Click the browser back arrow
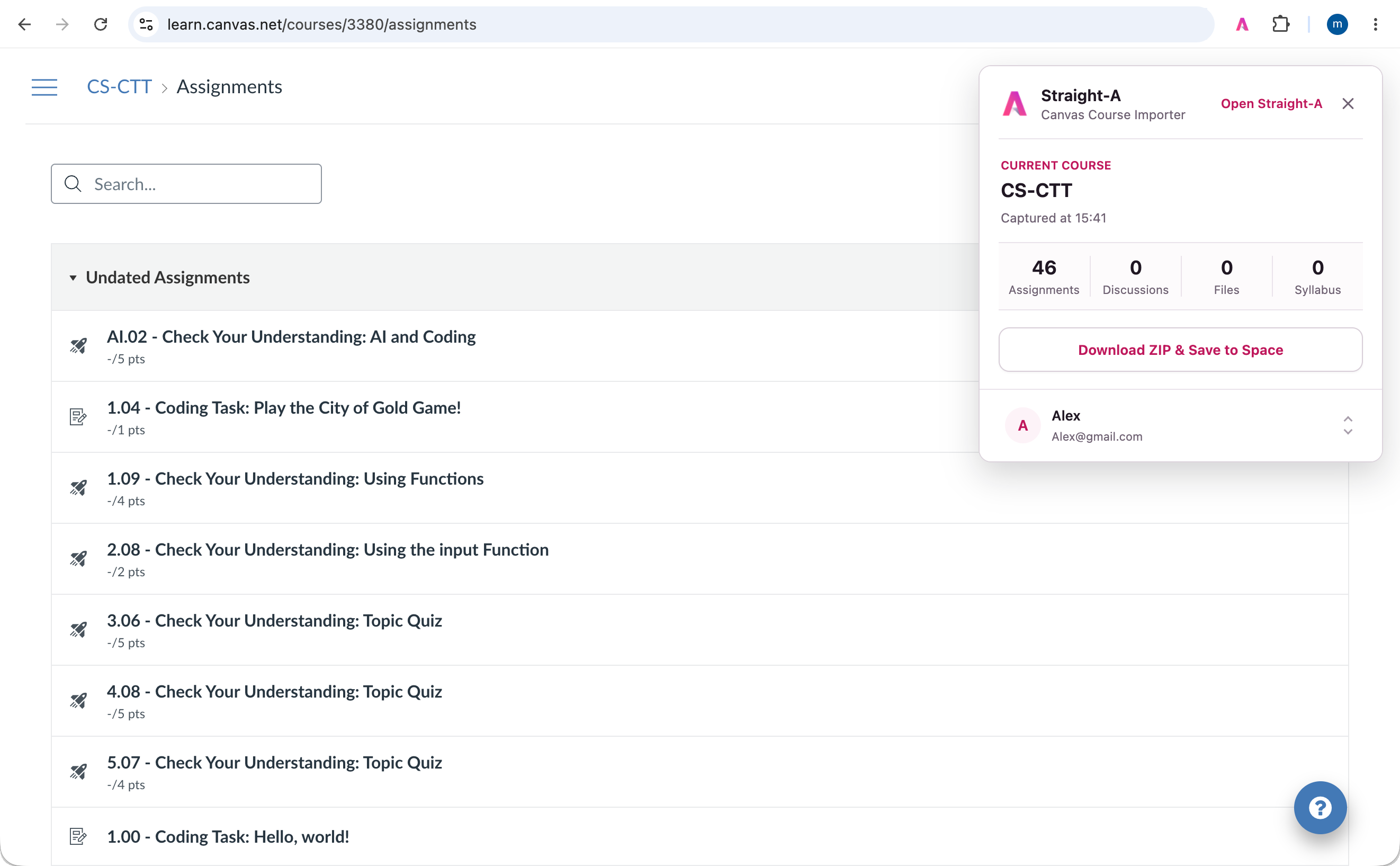 pos(24,24)
